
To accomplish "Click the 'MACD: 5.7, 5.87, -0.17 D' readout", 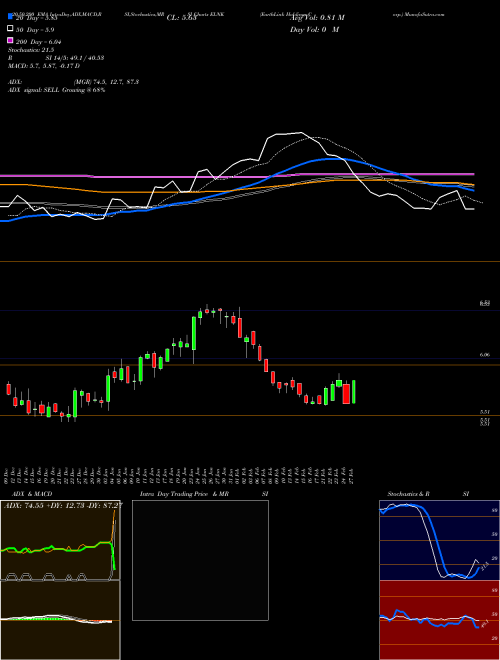I will click(44, 66).
